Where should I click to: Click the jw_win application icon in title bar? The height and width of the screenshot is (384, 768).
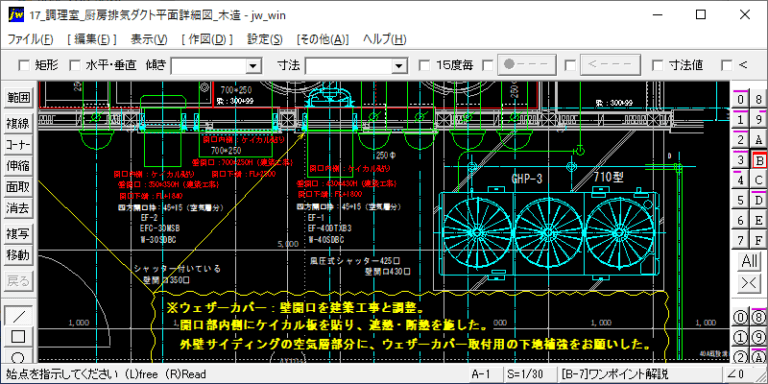coord(16,15)
